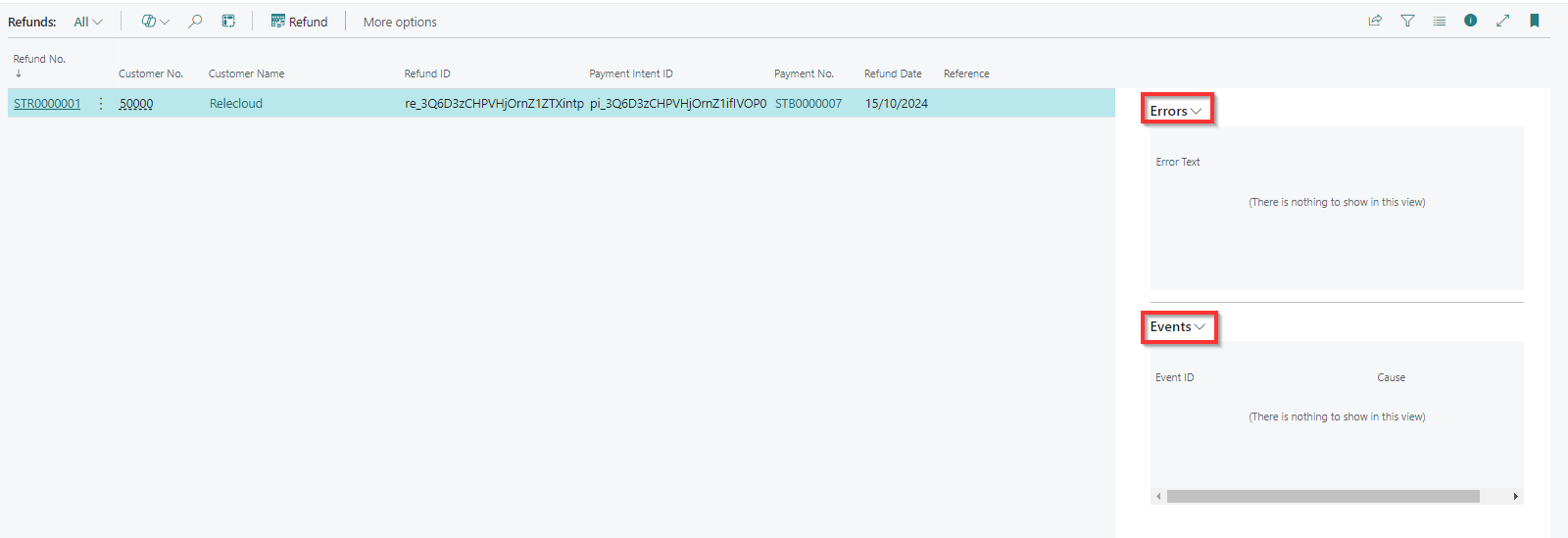
Task: Show row actions via three-dot menu
Action: click(101, 104)
